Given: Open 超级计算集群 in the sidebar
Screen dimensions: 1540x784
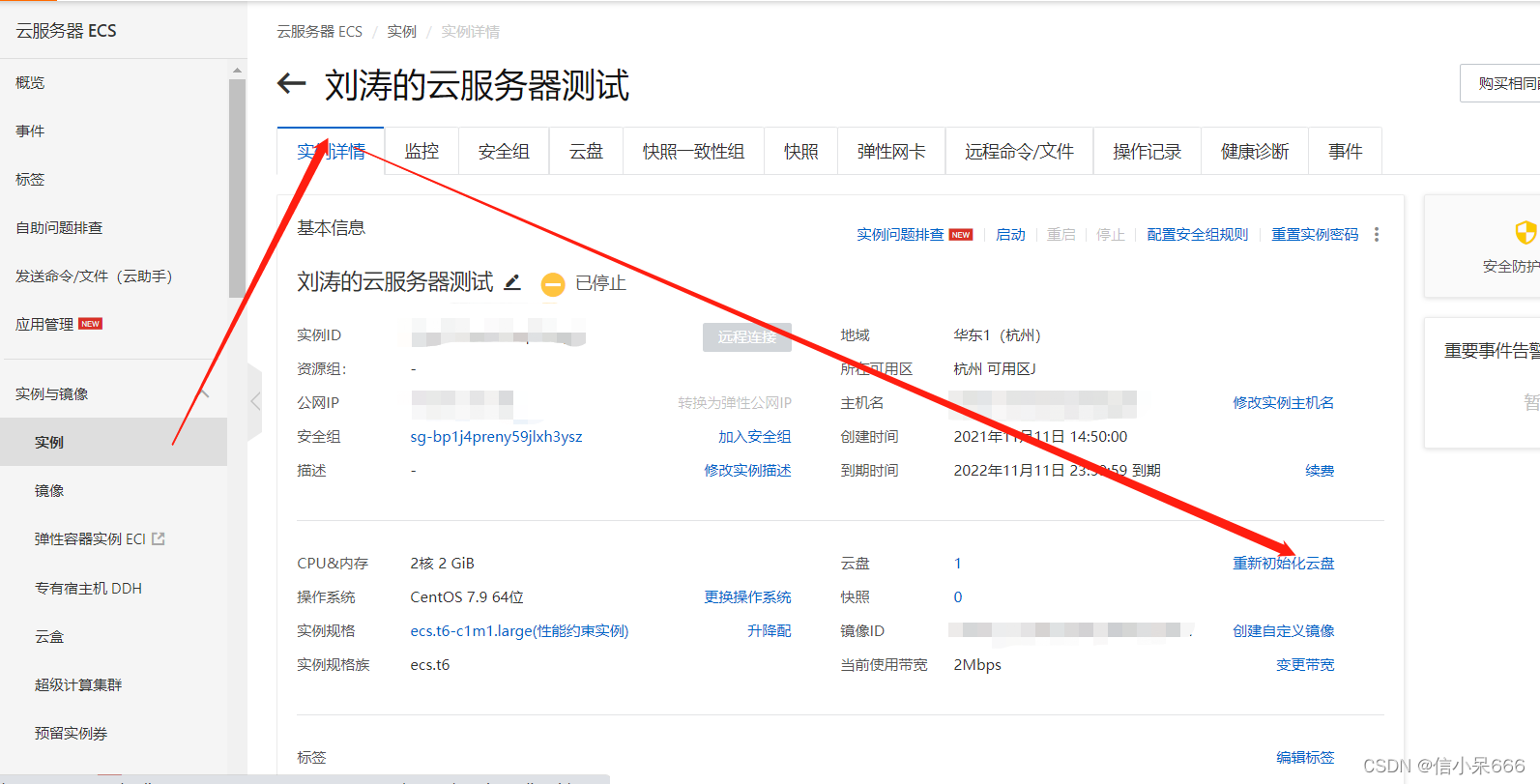Looking at the screenshot, I should pos(78,685).
